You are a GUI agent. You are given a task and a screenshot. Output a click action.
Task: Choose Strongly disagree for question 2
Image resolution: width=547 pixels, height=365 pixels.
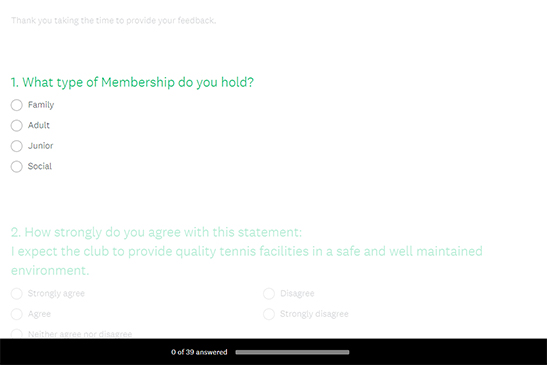(269, 314)
